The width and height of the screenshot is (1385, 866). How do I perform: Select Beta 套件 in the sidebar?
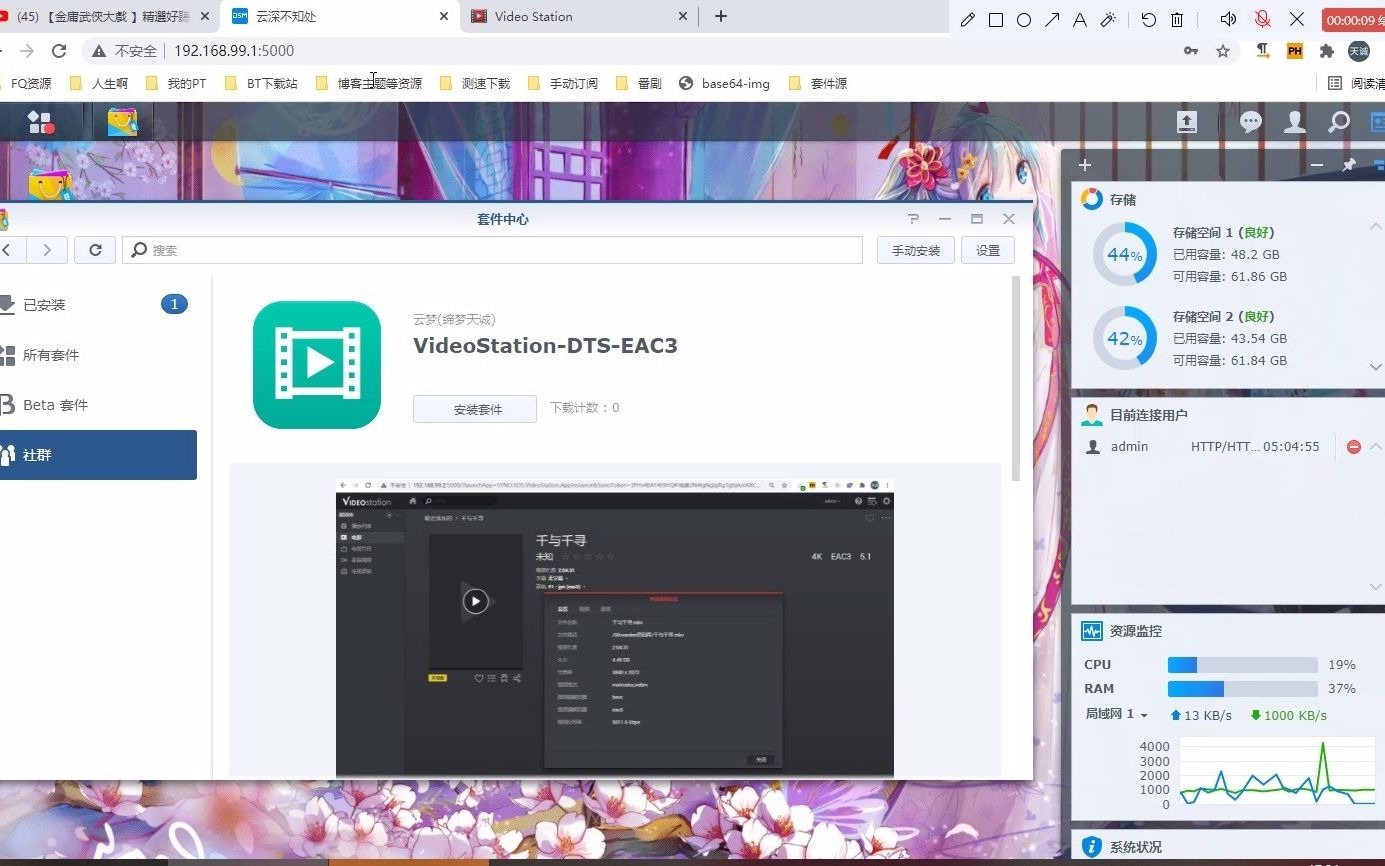pos(98,405)
